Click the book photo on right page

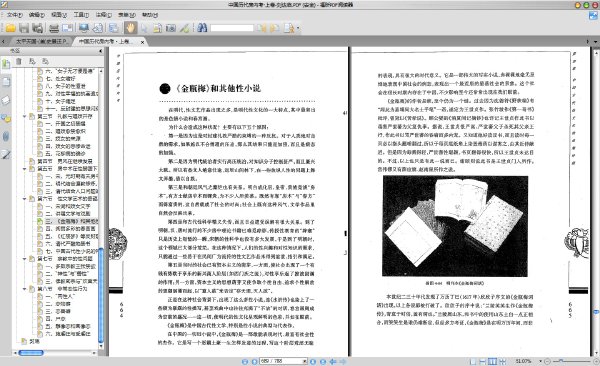click(455, 226)
